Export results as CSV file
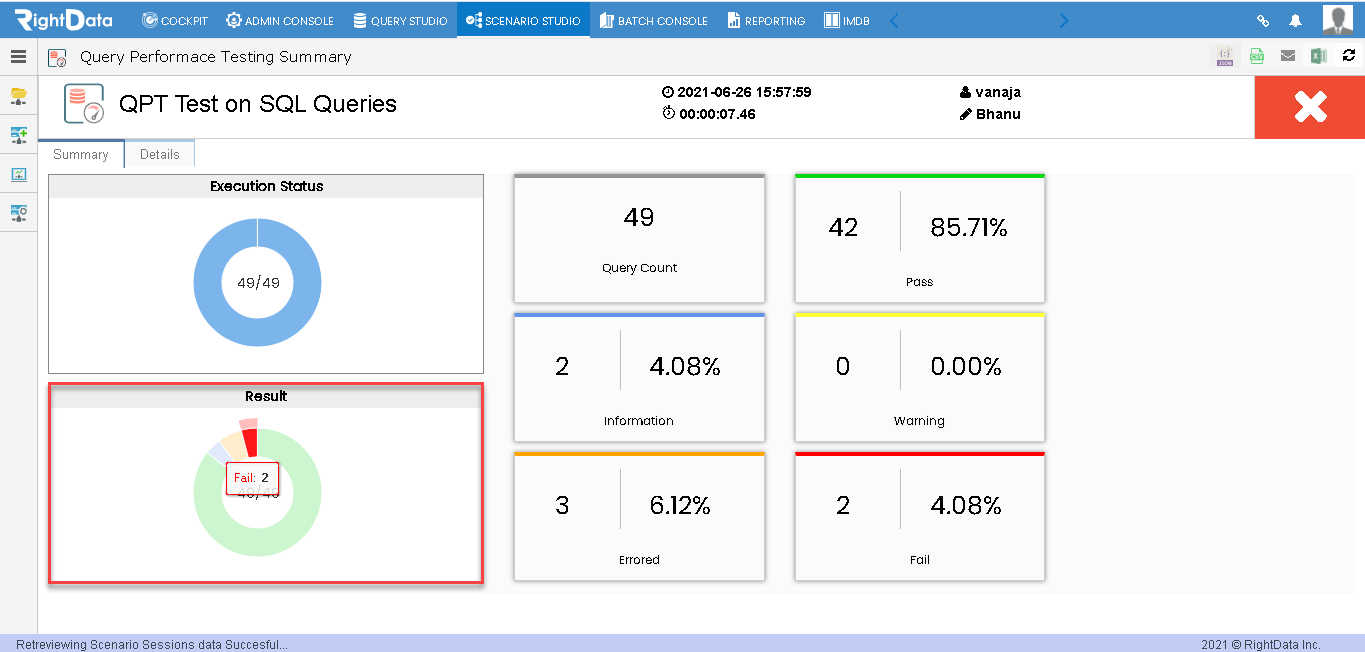The image size is (1365, 652). click(x=1257, y=56)
